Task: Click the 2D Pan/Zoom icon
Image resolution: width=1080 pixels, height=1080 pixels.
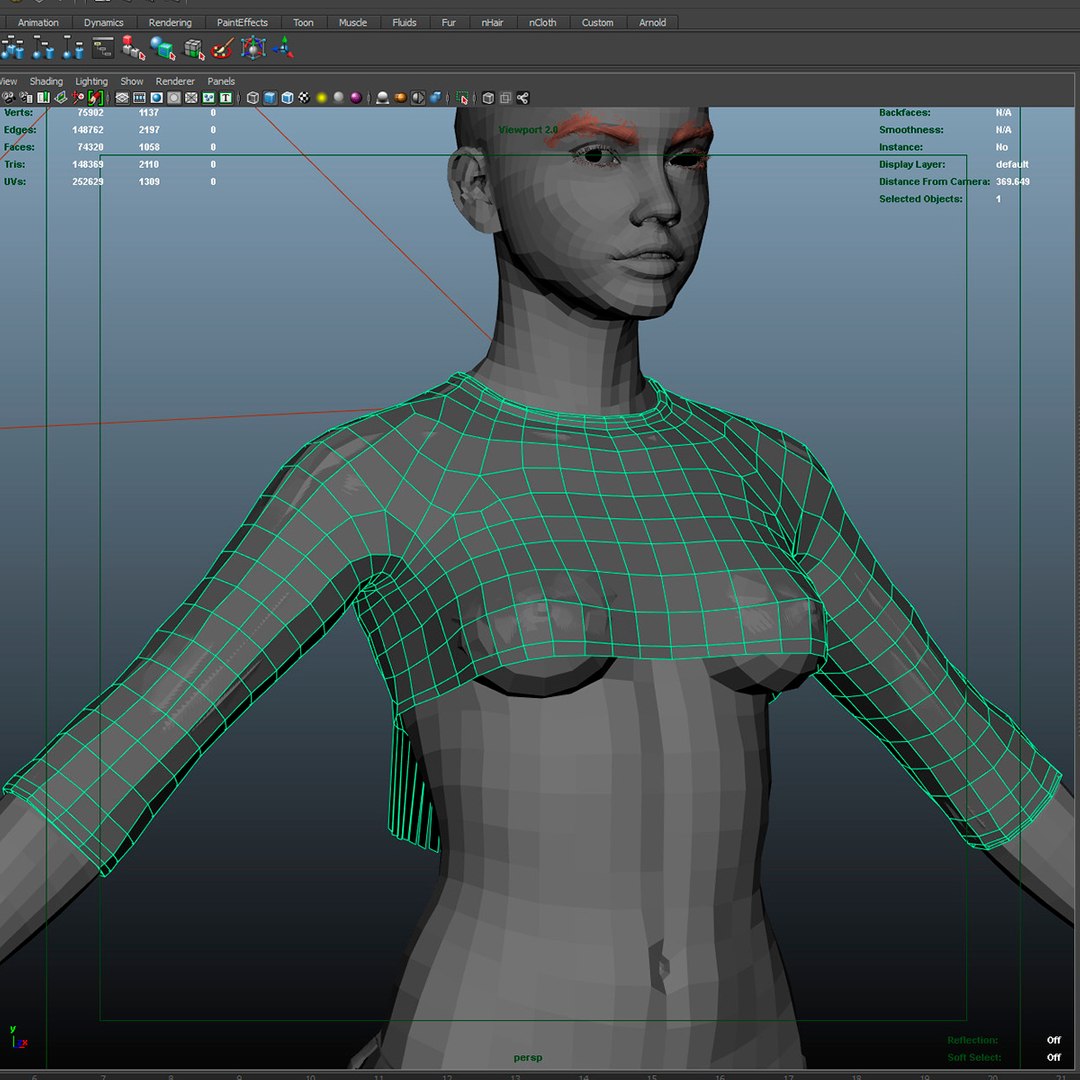Action: point(78,98)
